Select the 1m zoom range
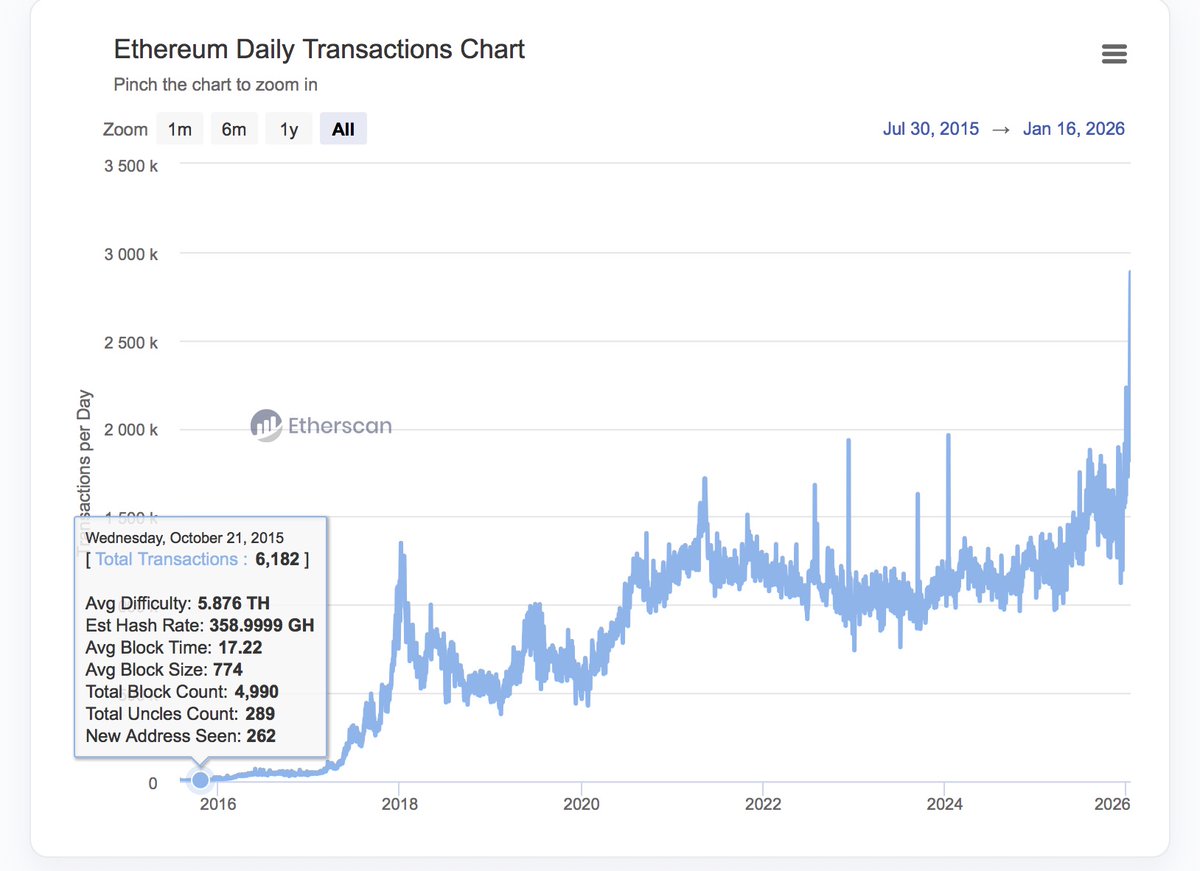Image resolution: width=1200 pixels, height=871 pixels. tap(180, 129)
